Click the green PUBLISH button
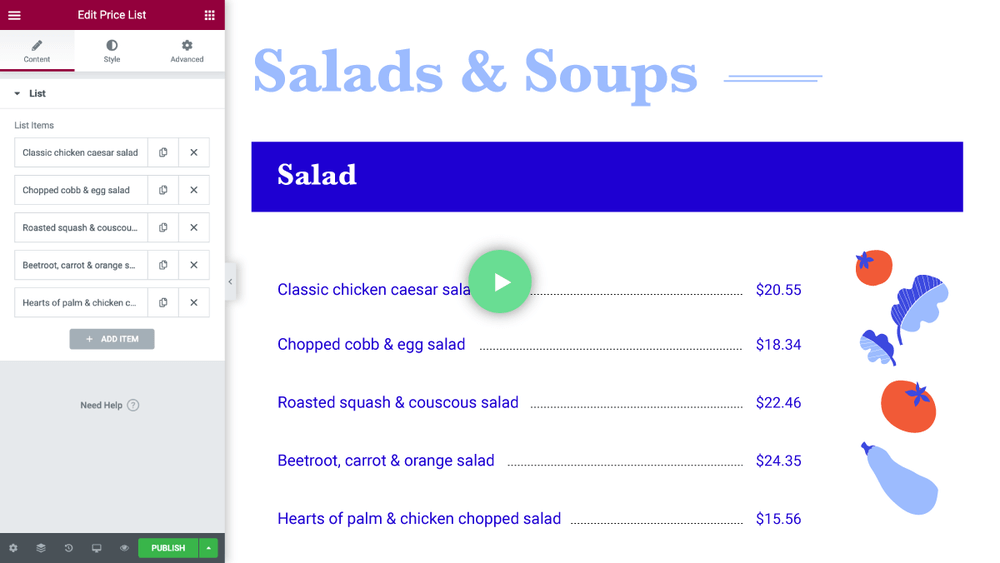This screenshot has width=1000, height=563. click(x=168, y=548)
